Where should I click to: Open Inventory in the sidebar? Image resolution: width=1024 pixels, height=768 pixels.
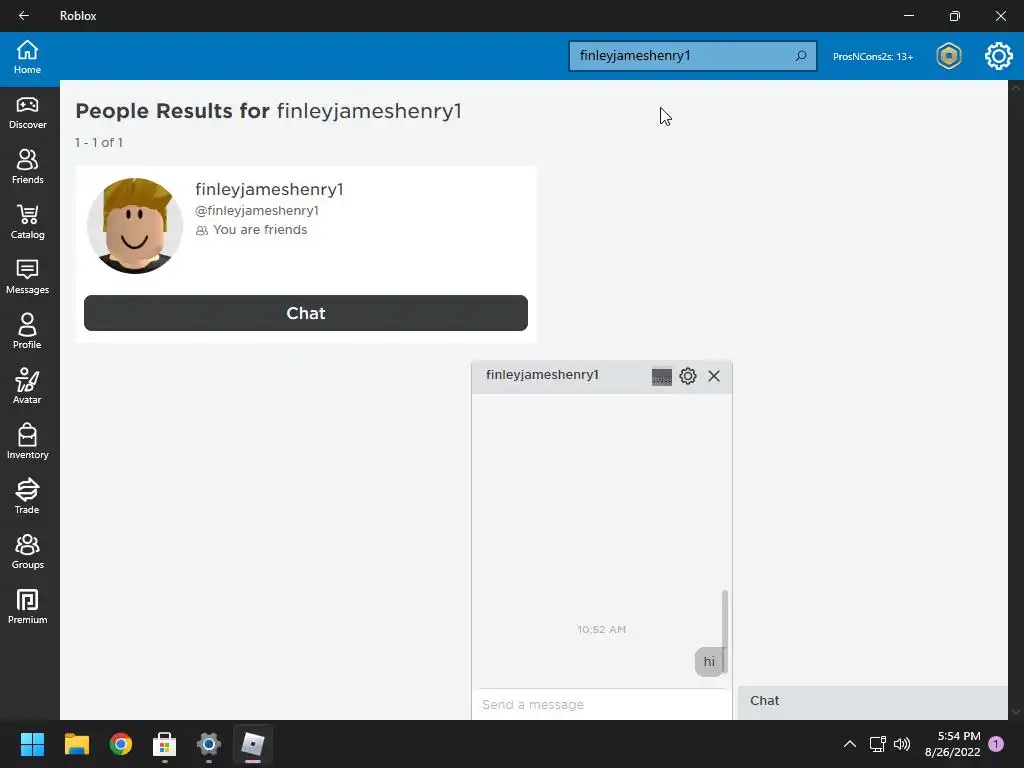pos(27,441)
